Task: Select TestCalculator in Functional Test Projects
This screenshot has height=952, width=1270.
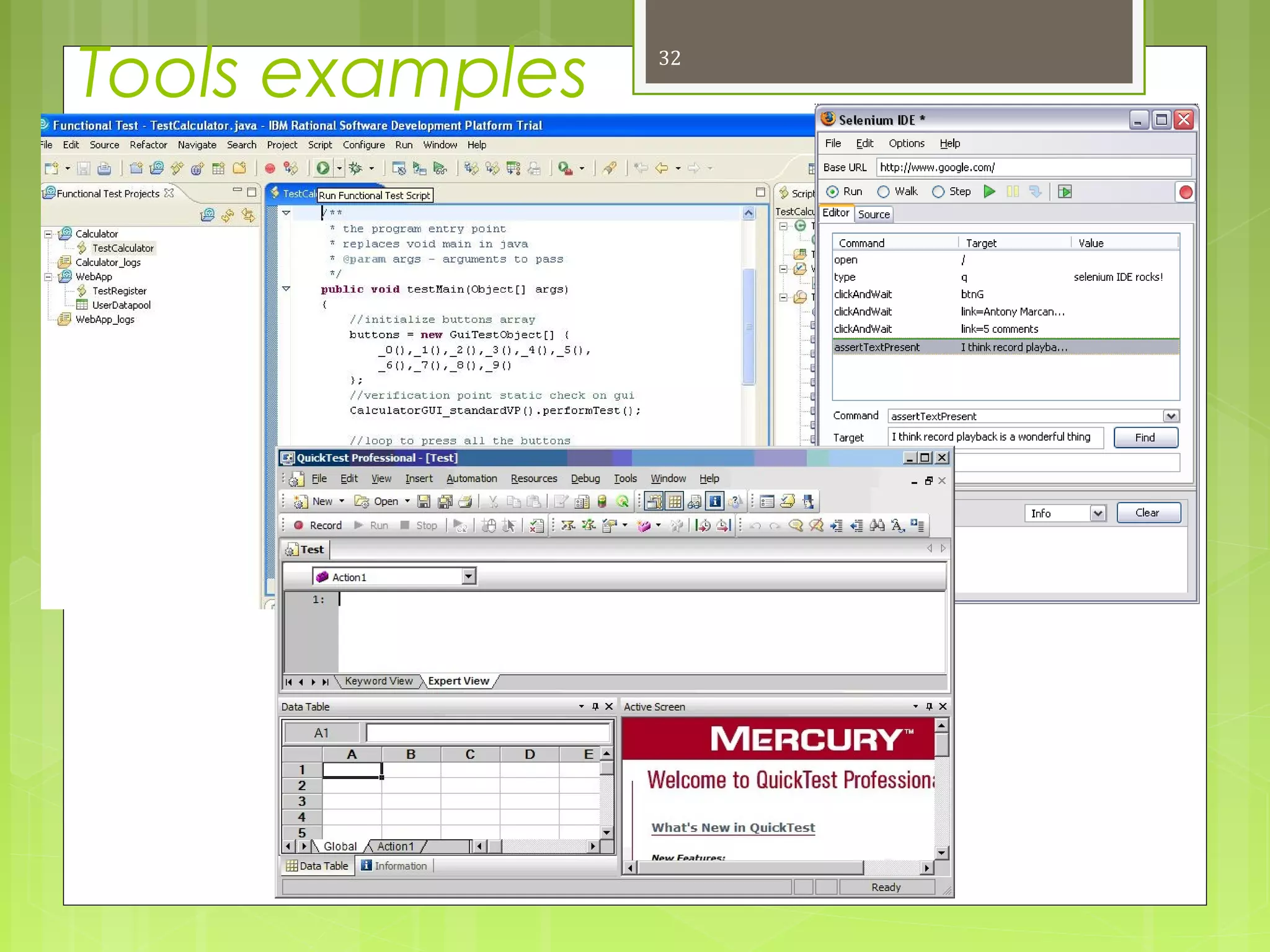Action: [x=123, y=248]
